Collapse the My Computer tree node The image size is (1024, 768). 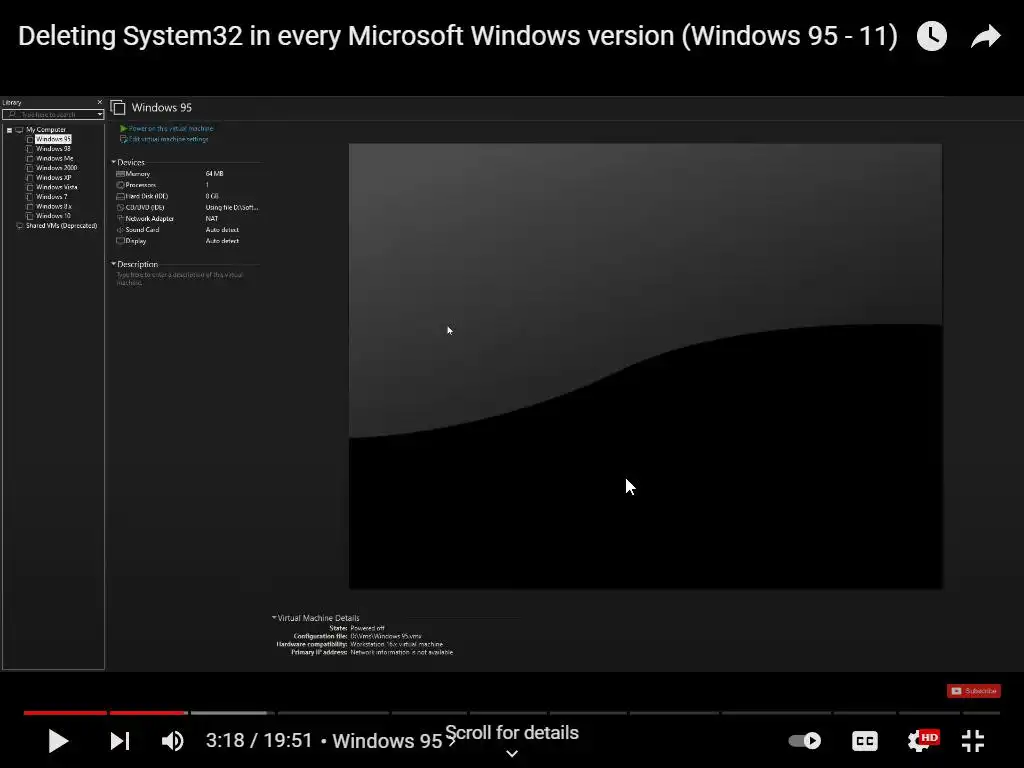[9, 130]
